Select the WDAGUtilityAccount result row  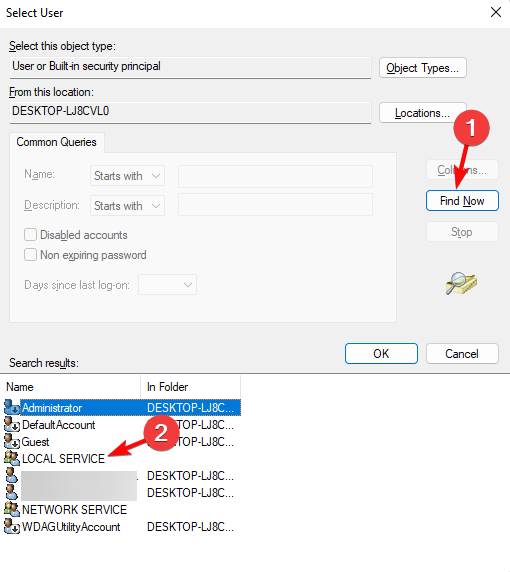(122, 527)
